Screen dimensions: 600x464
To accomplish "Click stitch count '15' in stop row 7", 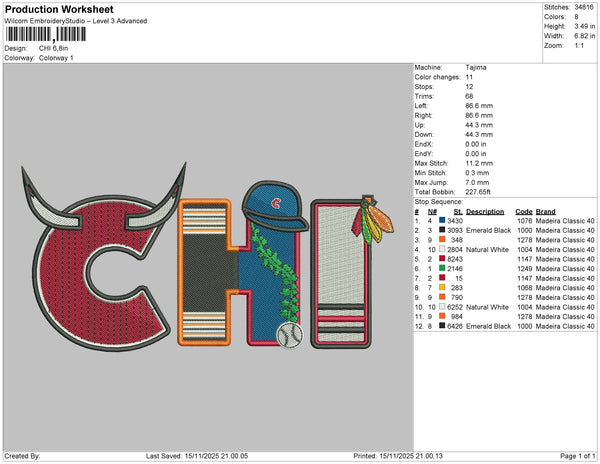I will tap(459, 278).
